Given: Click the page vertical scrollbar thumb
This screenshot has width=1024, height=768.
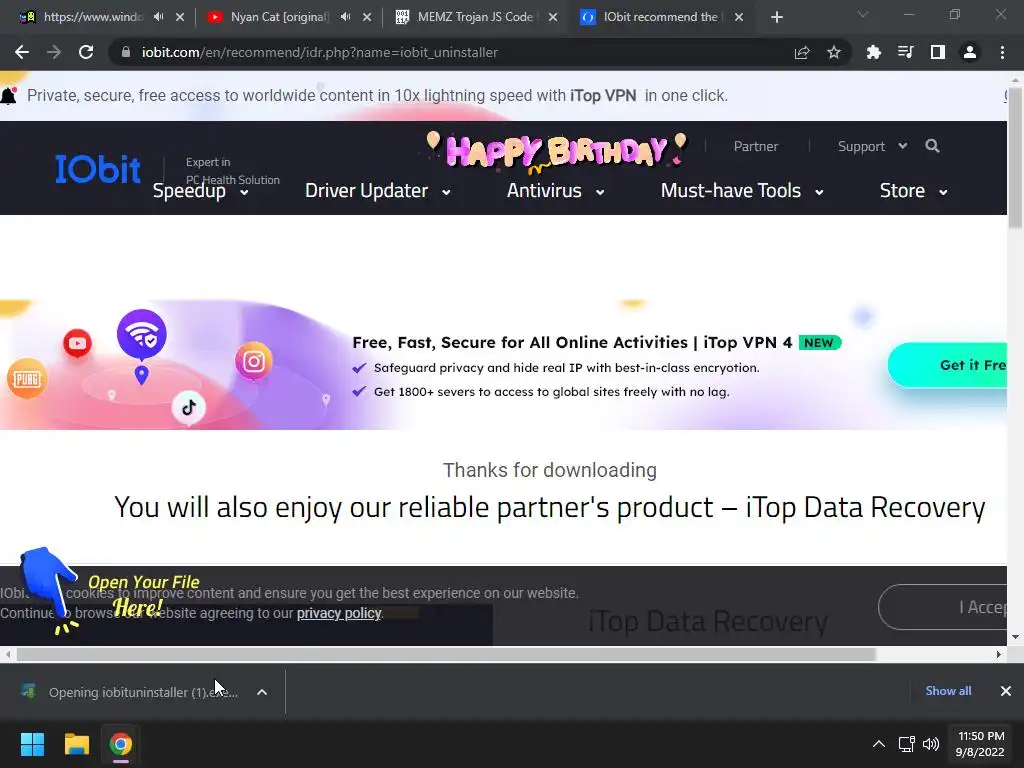Looking at the screenshot, I should point(1015,157).
